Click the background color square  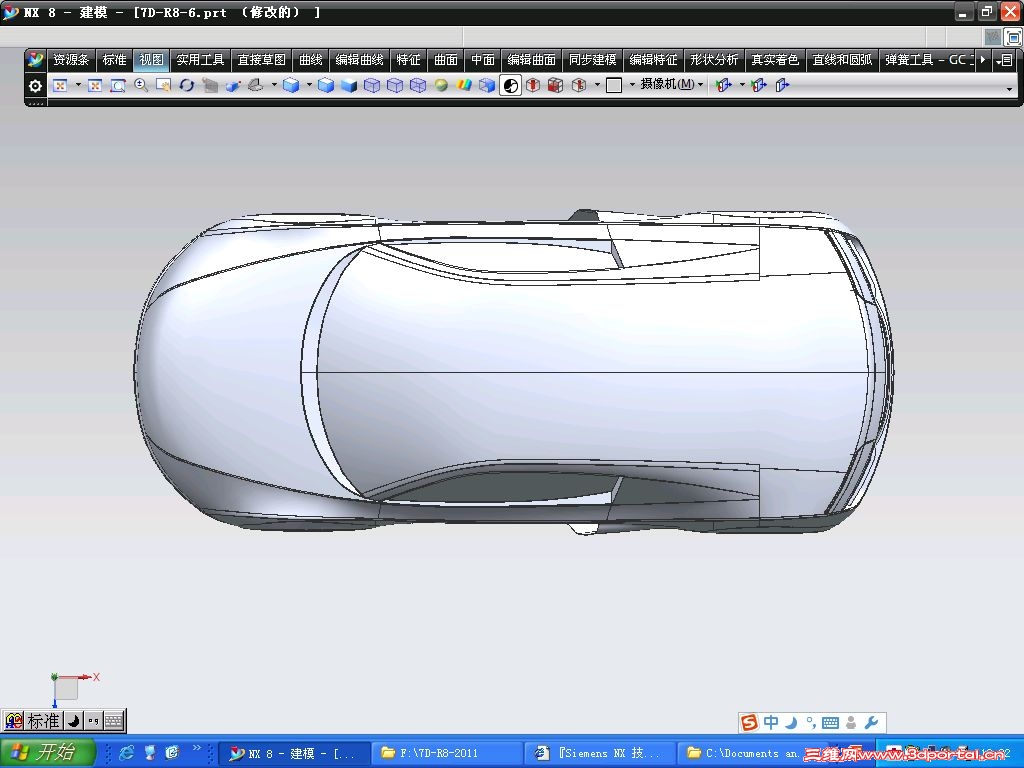point(614,86)
